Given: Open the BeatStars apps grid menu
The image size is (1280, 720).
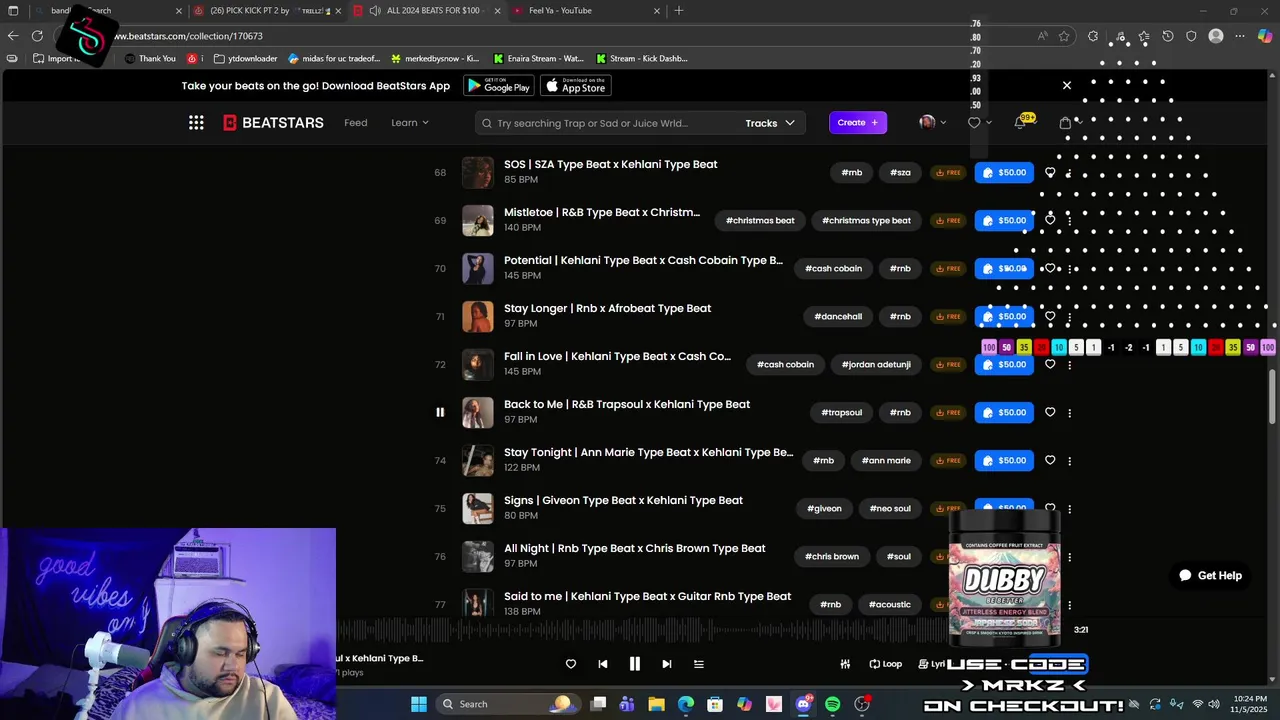Looking at the screenshot, I should pyautogui.click(x=196, y=123).
